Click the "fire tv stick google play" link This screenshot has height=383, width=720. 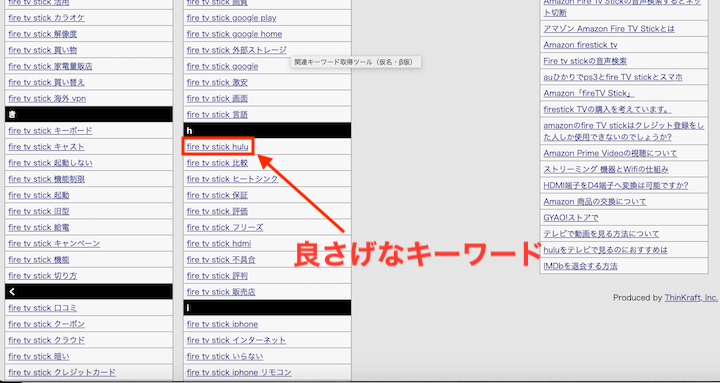[231, 18]
